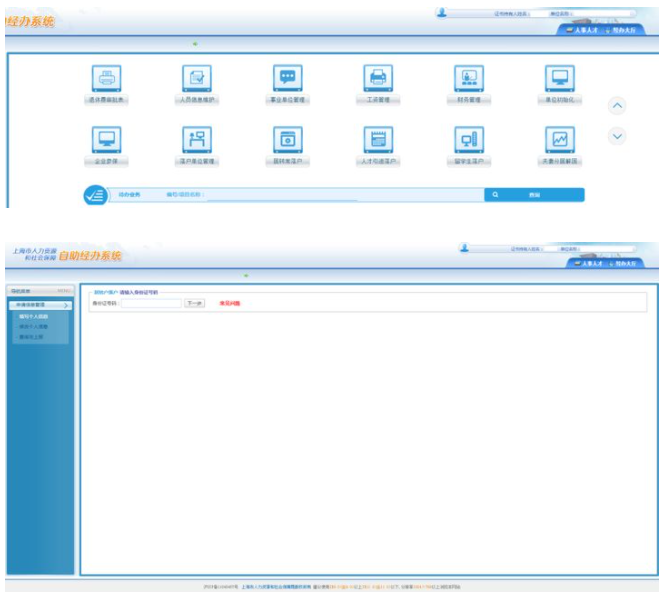Open 留学生落户 computer icon
Image resolution: width=666 pixels, height=598 pixels.
click(x=469, y=140)
